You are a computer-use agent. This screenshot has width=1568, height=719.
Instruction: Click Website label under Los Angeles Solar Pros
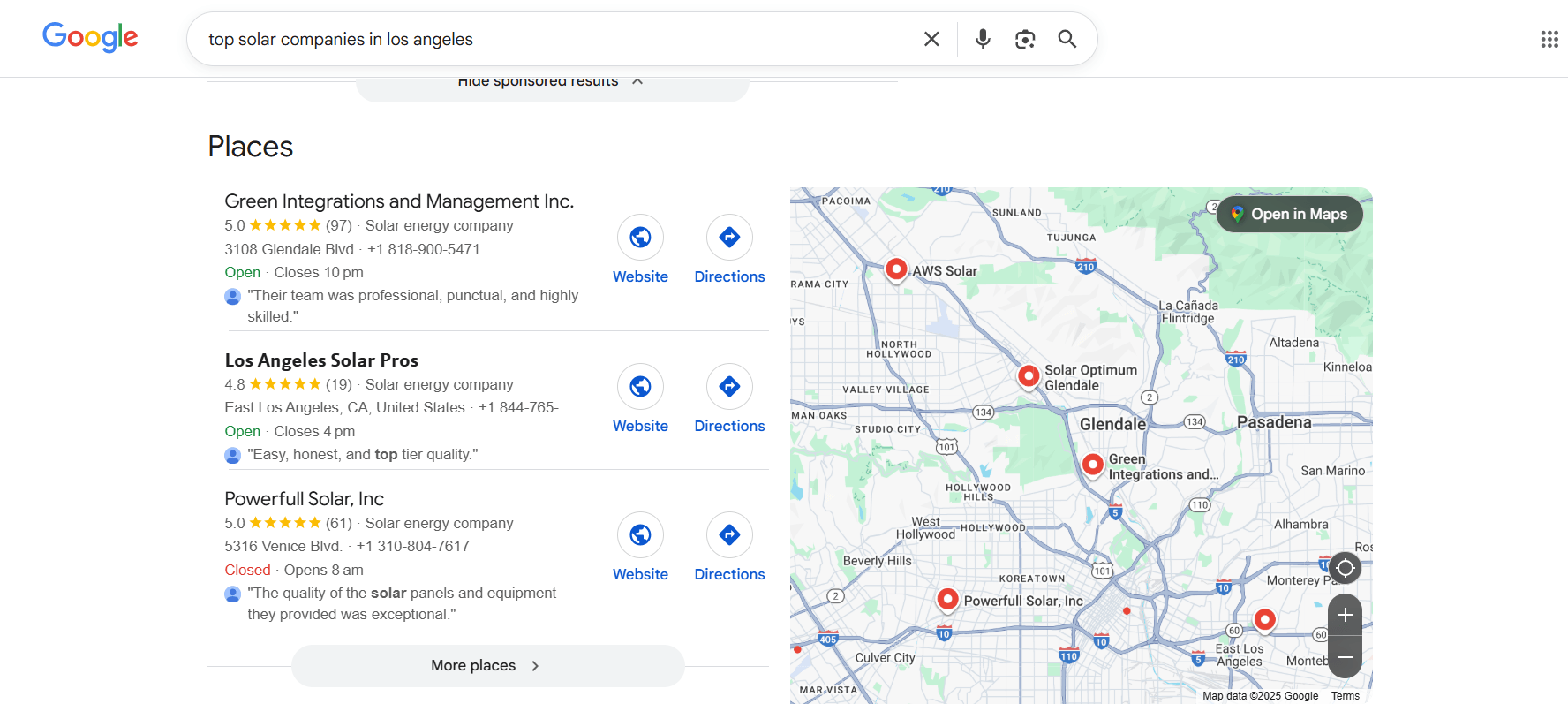641,426
